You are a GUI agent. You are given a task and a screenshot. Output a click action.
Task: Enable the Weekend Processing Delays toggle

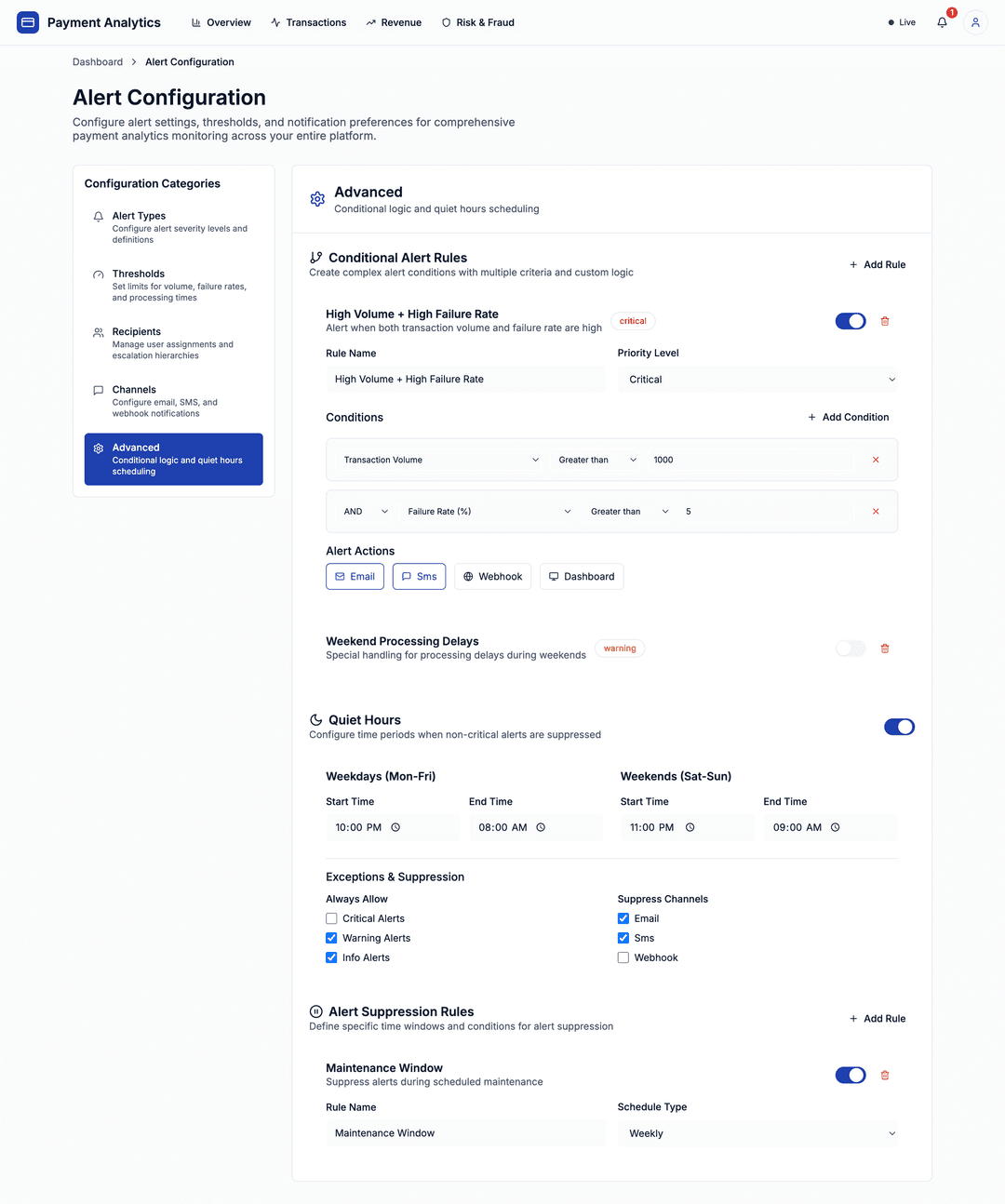[850, 648]
